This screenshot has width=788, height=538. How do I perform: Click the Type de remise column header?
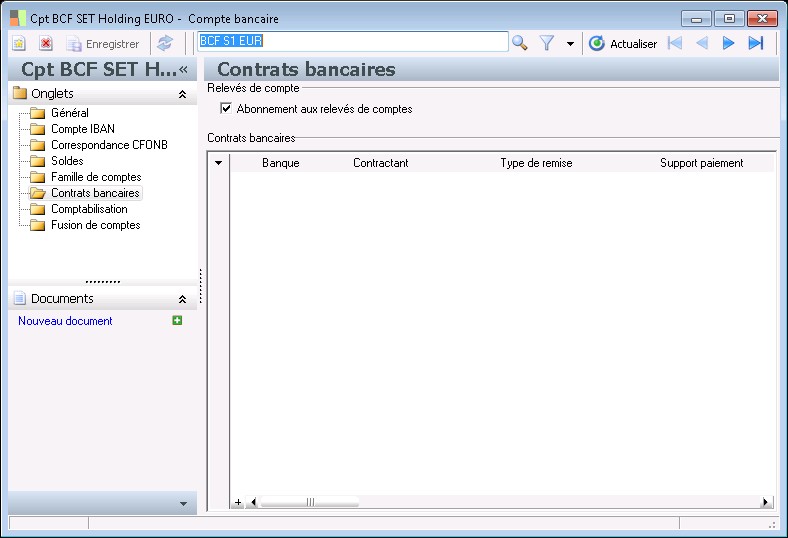coord(536,163)
